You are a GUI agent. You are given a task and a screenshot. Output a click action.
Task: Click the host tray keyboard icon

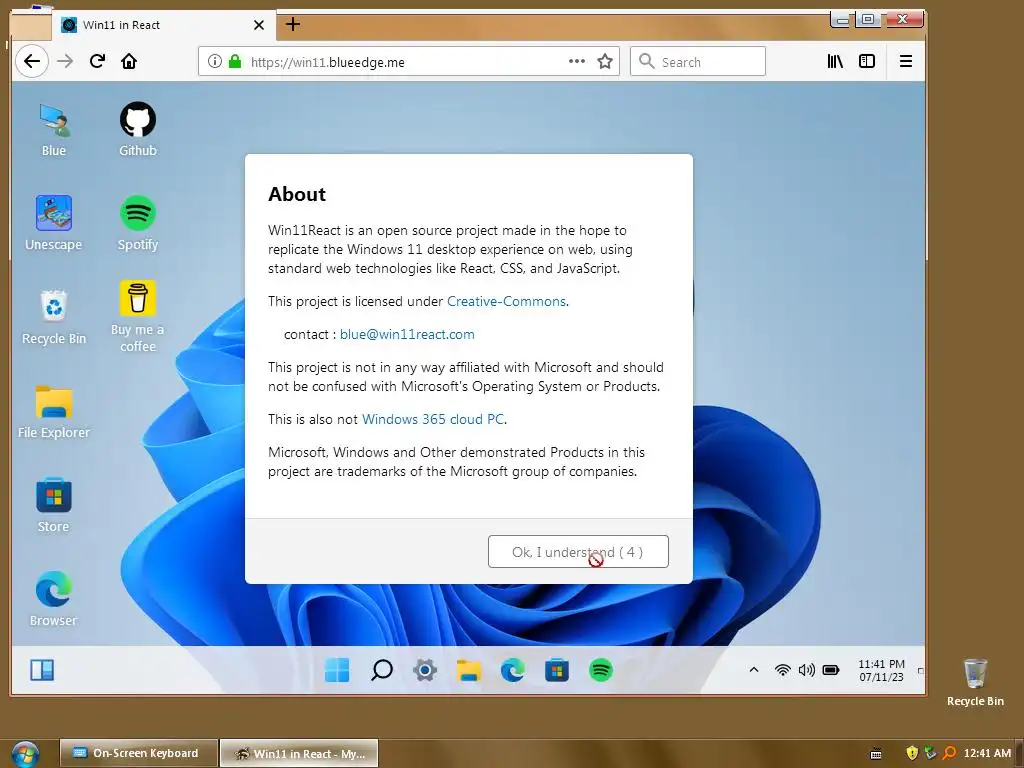click(x=876, y=754)
